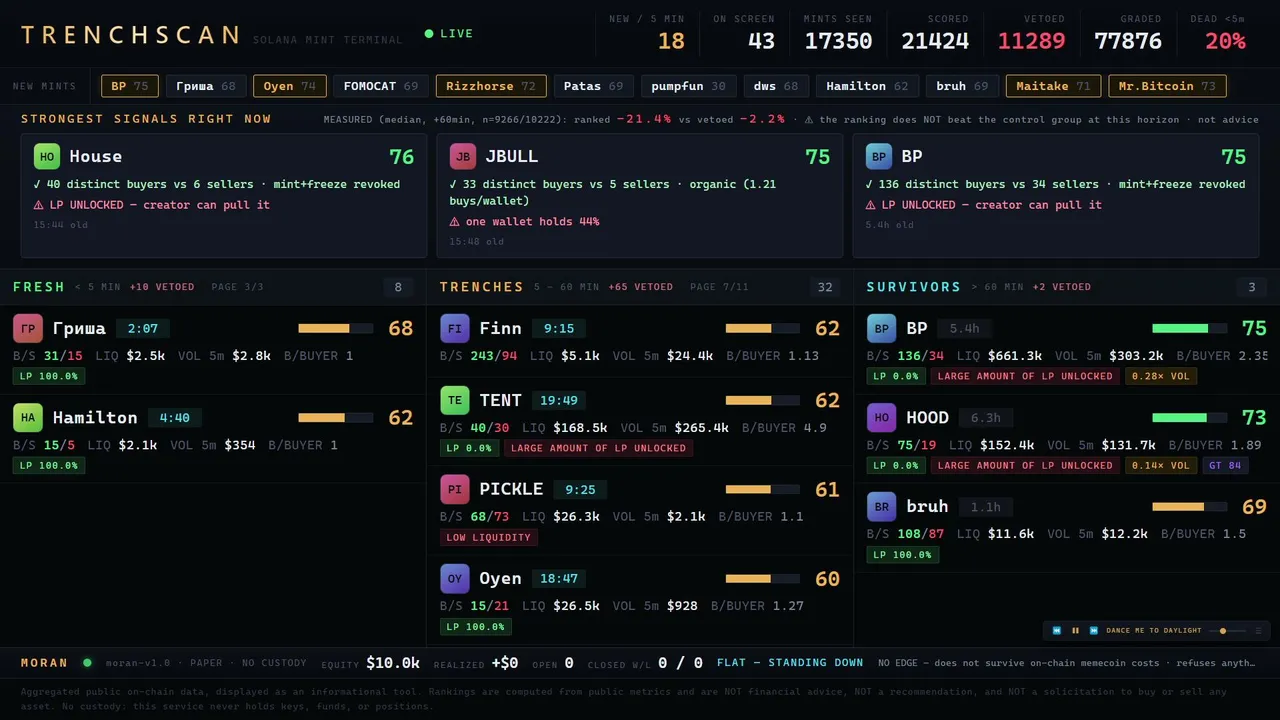Select the Patas 69 new mint chip
Screen dimensions: 1280x720
point(593,86)
